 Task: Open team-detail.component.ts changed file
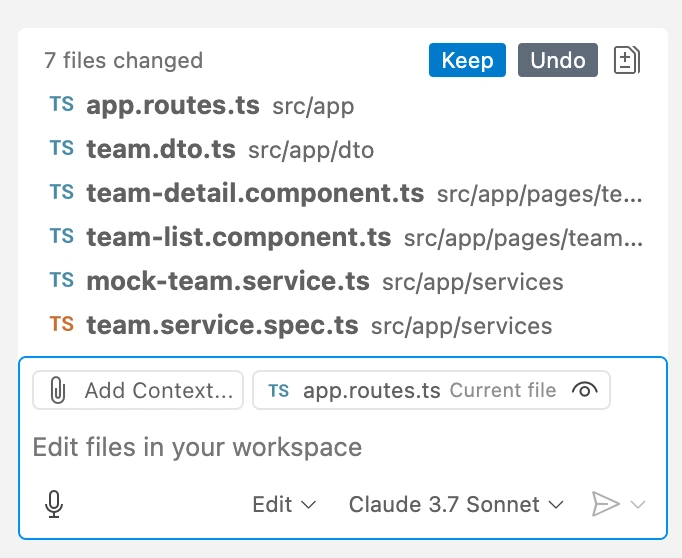click(343, 194)
